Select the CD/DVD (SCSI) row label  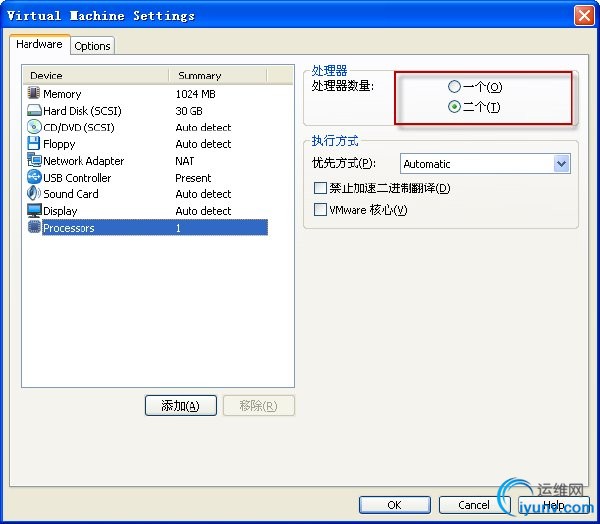(x=79, y=127)
